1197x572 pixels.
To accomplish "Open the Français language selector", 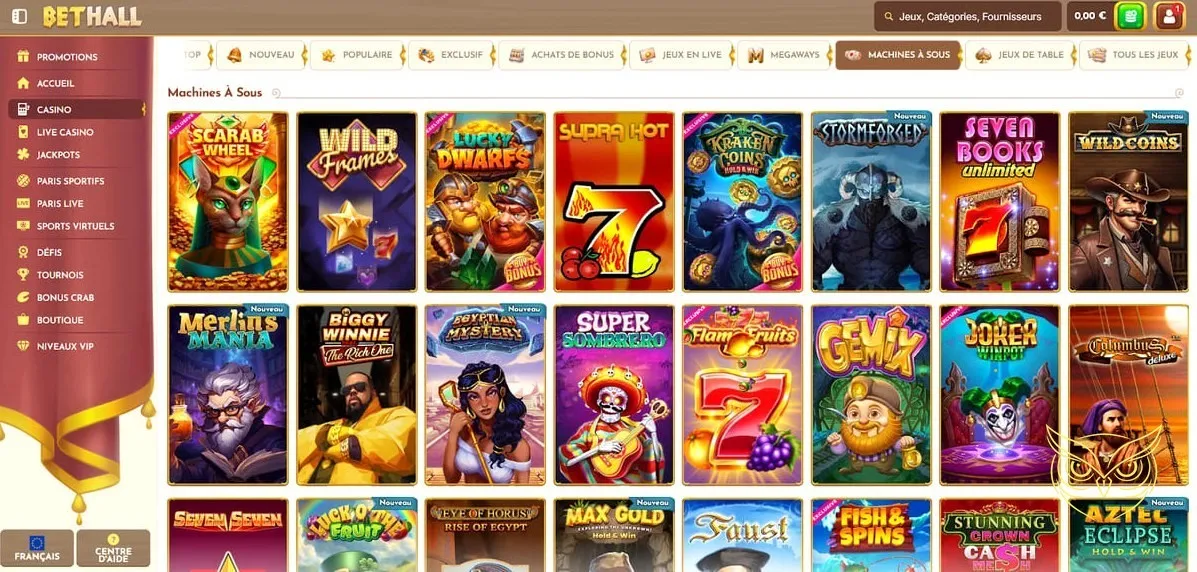I will [x=37, y=548].
